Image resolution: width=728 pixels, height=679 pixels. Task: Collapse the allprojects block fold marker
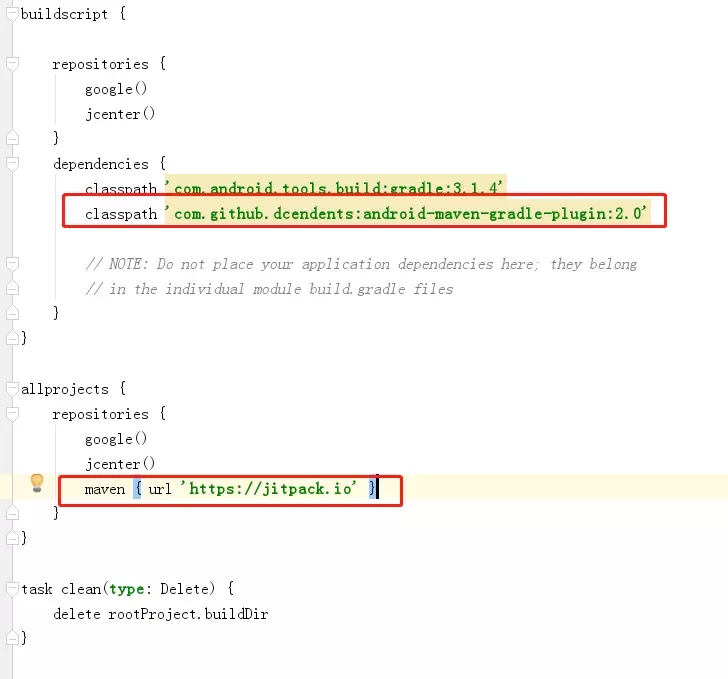[13, 389]
